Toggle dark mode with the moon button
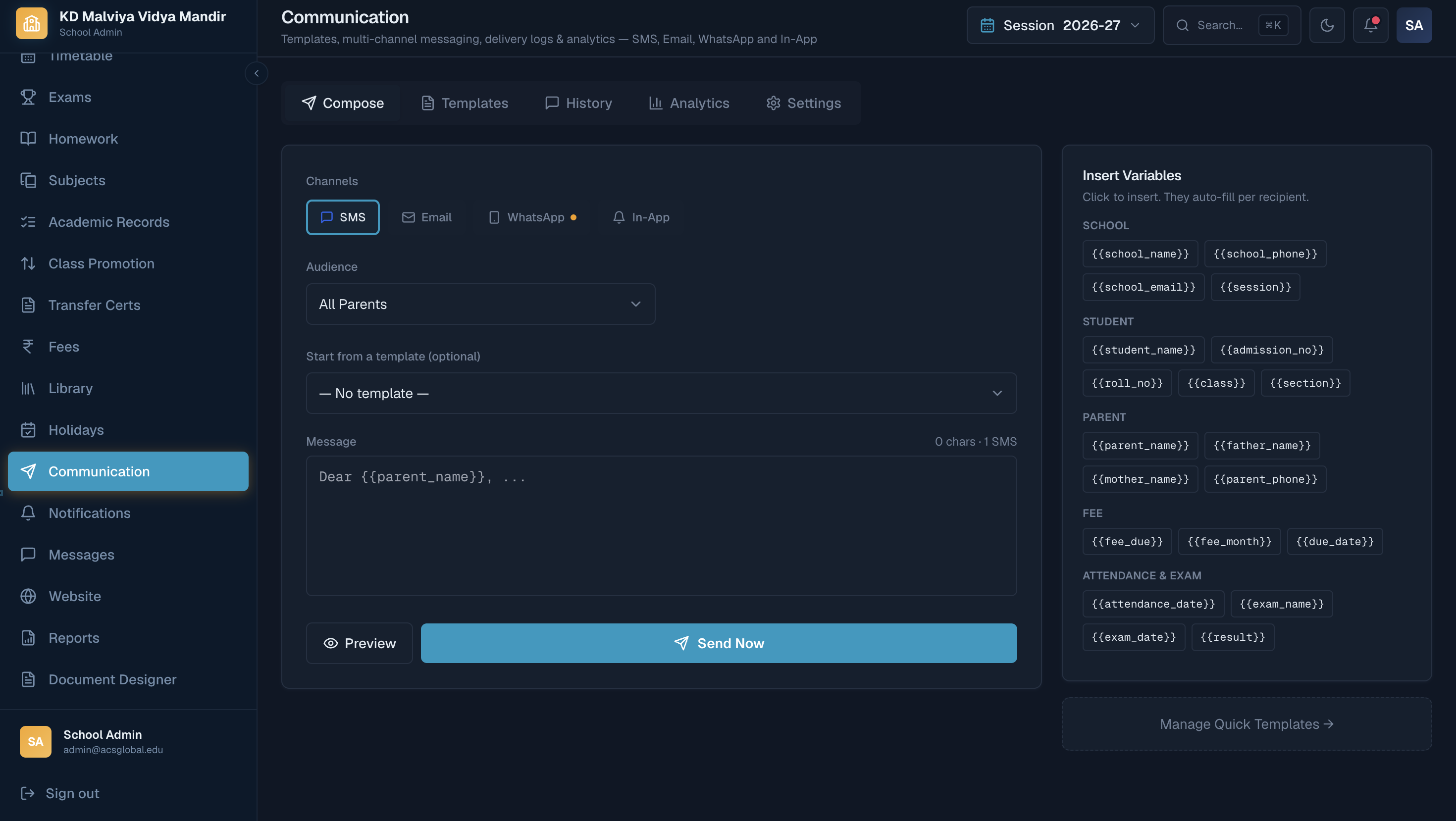The image size is (1456, 821). click(x=1327, y=25)
